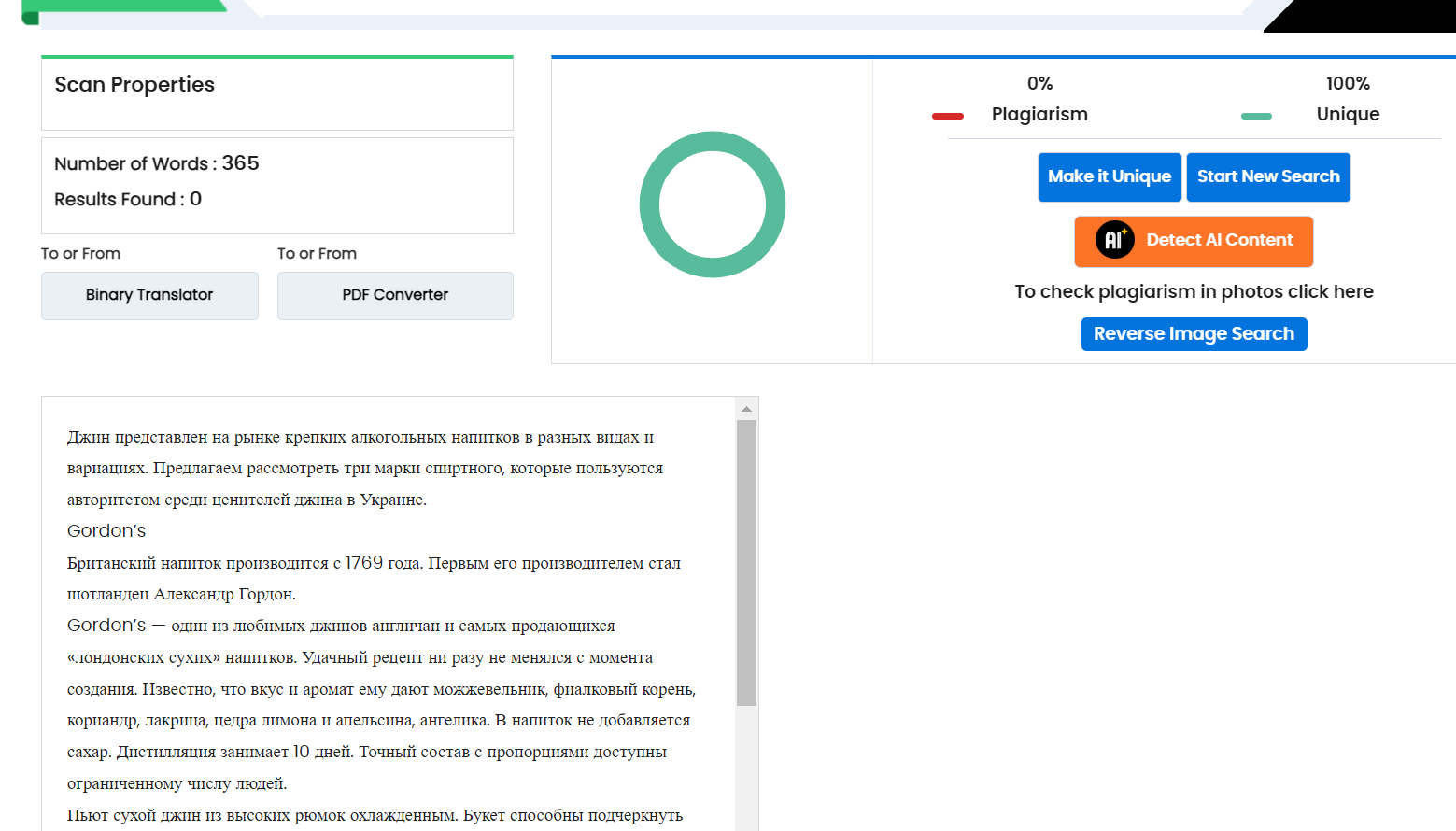Open Reverse Image Search
The image size is (1456, 831).
tap(1194, 334)
